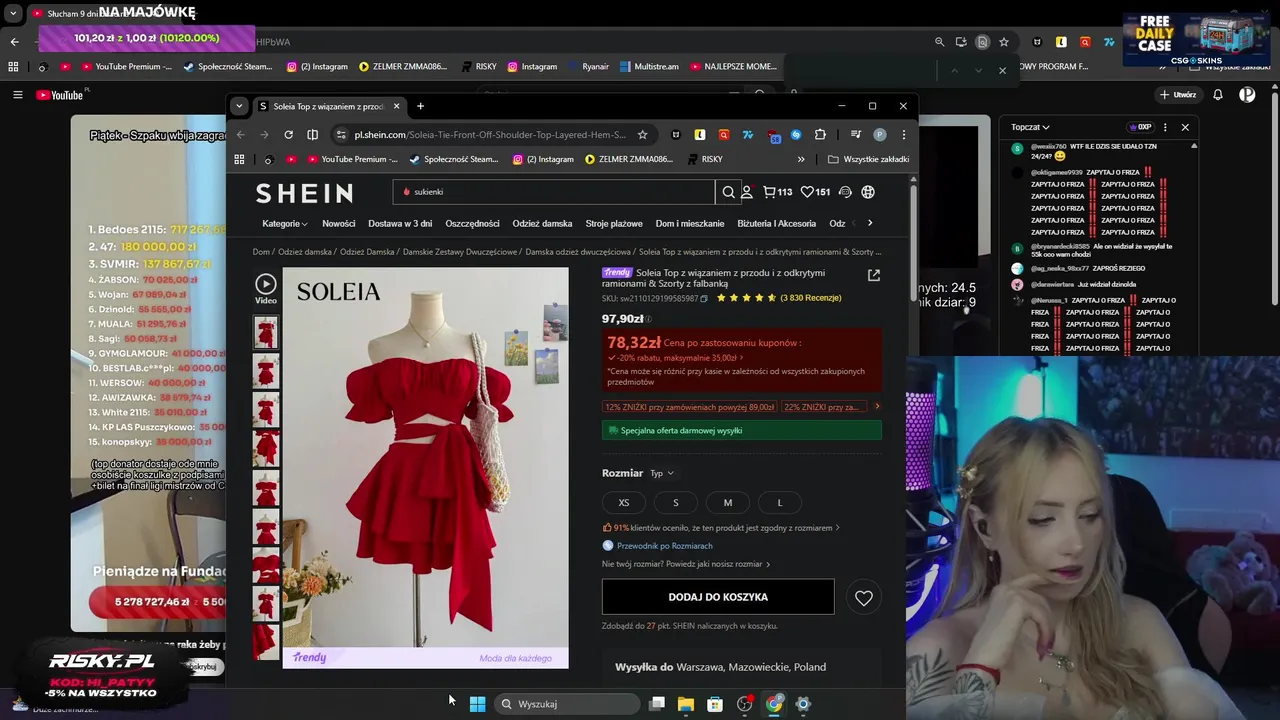The width and height of the screenshot is (1280, 720).
Task: Open new tab in SHEIN browser window
Action: tap(420, 106)
